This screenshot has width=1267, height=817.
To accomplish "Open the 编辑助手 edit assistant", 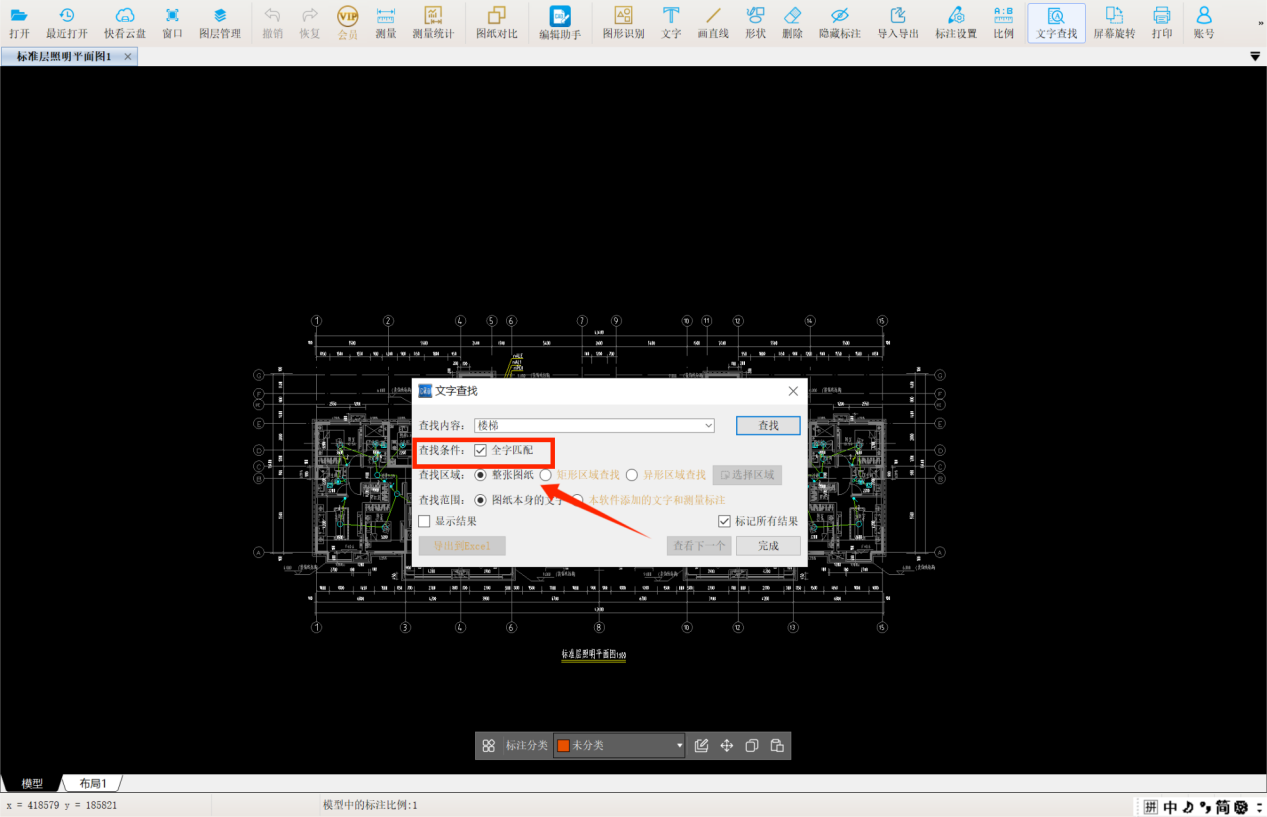I will coord(560,22).
